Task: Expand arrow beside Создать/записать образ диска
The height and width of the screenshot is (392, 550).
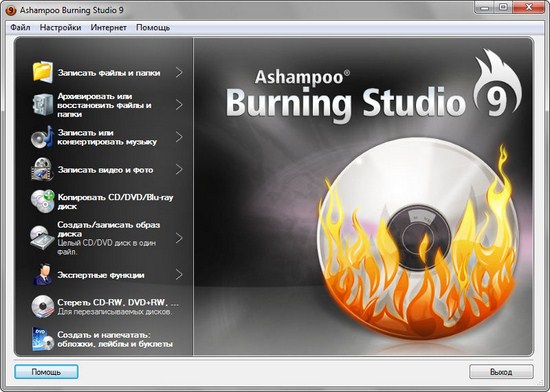Action: coord(179,238)
